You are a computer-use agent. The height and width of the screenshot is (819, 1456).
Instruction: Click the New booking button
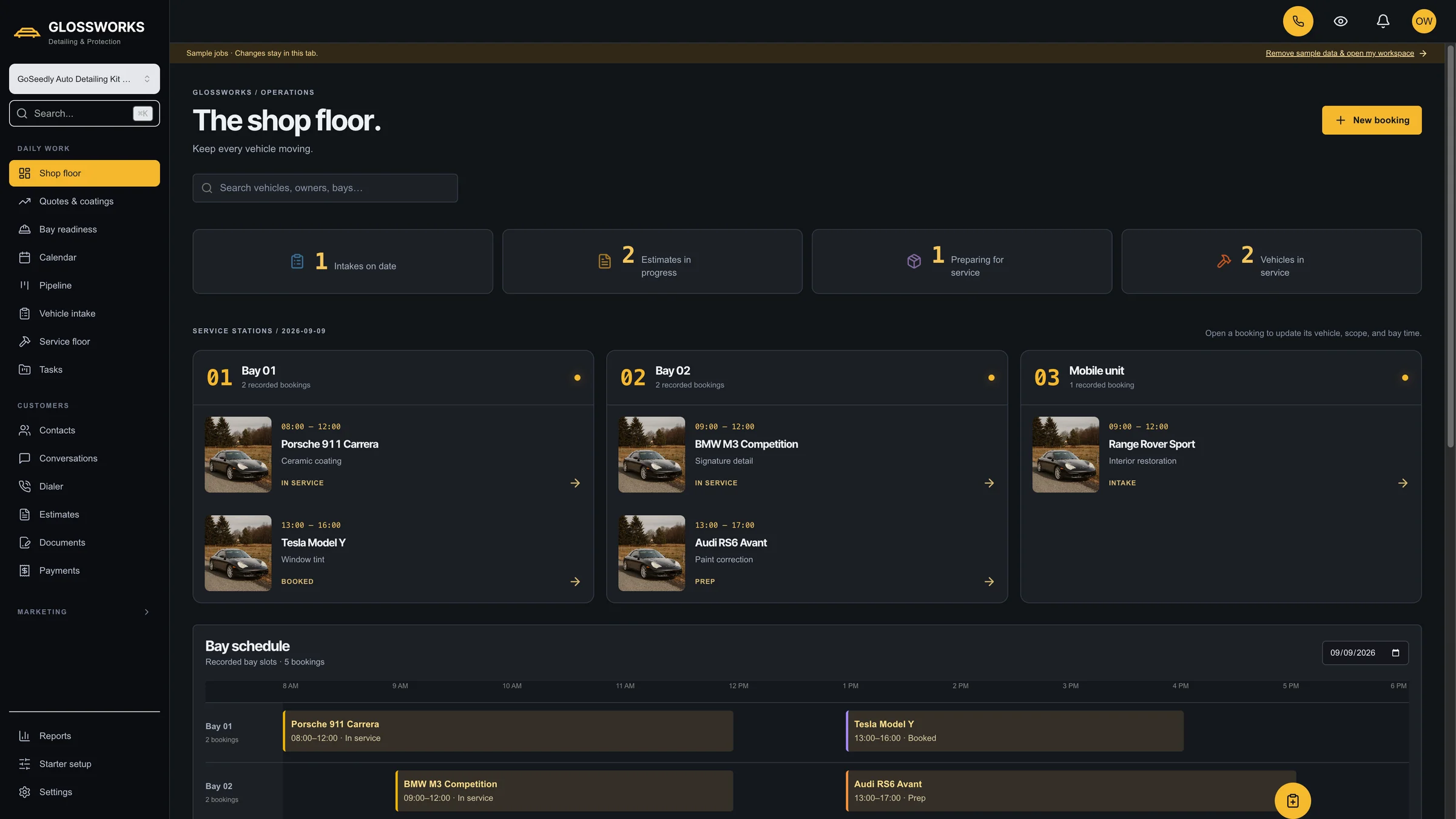[x=1371, y=120]
